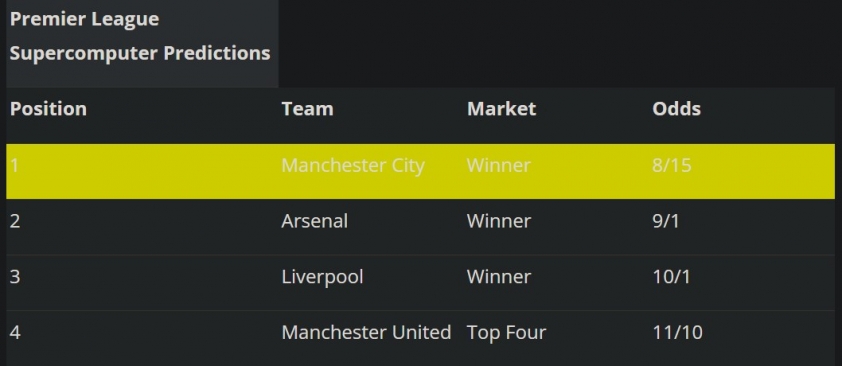Click the Winner market in highlighted row
This screenshot has height=366, width=842.
coord(499,165)
